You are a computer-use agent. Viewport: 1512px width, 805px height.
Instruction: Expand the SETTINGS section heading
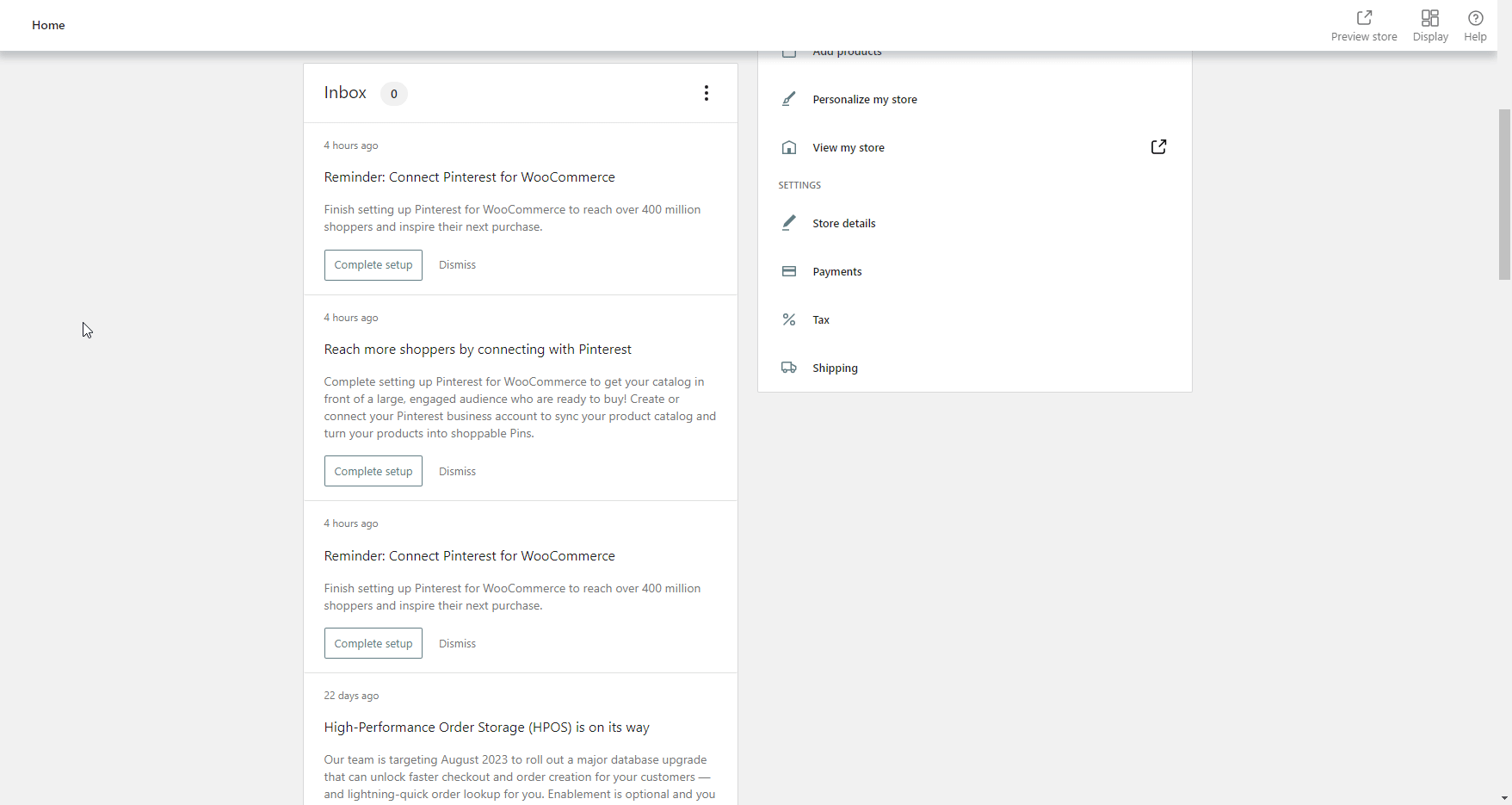pyautogui.click(x=799, y=184)
